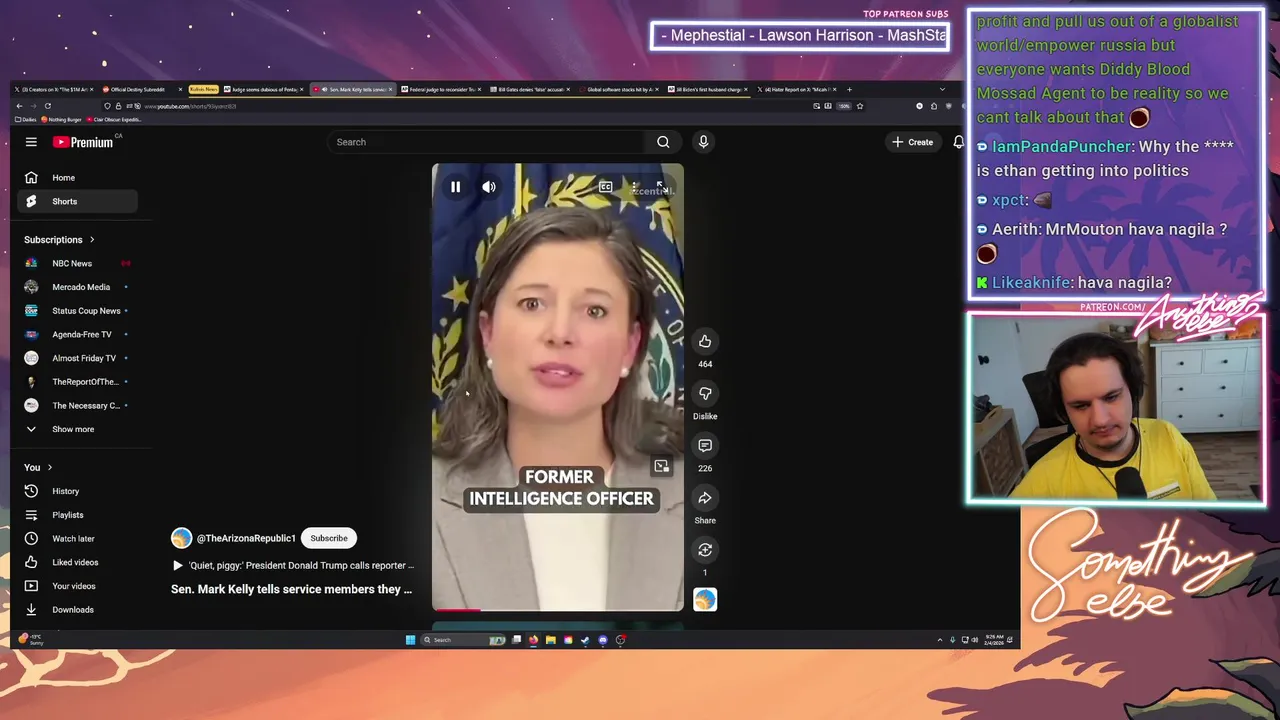The width and height of the screenshot is (1280, 720).
Task: Share this Short via arrow icon
Action: pos(705,498)
